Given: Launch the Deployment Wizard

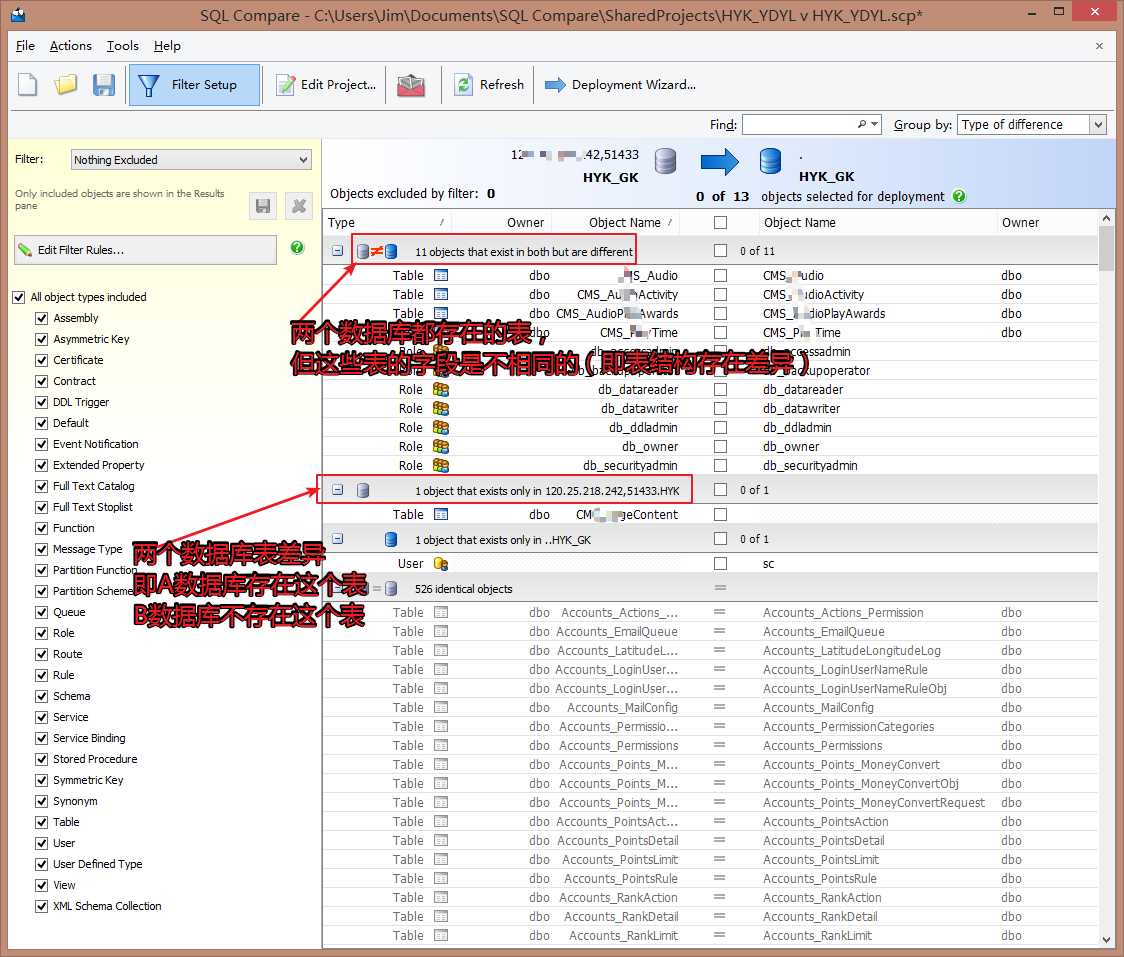Looking at the screenshot, I should click(620, 85).
